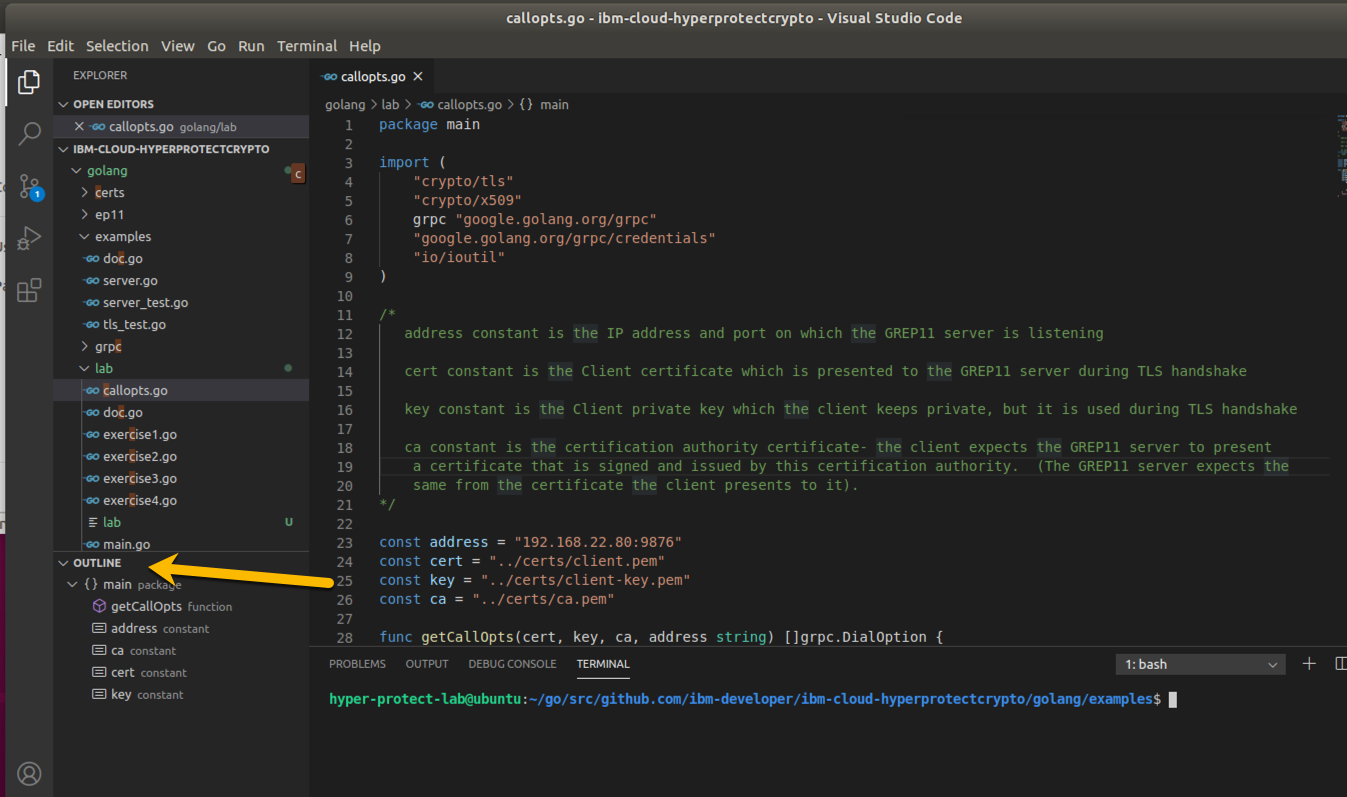Add a new terminal with plus icon

(x=1308, y=664)
